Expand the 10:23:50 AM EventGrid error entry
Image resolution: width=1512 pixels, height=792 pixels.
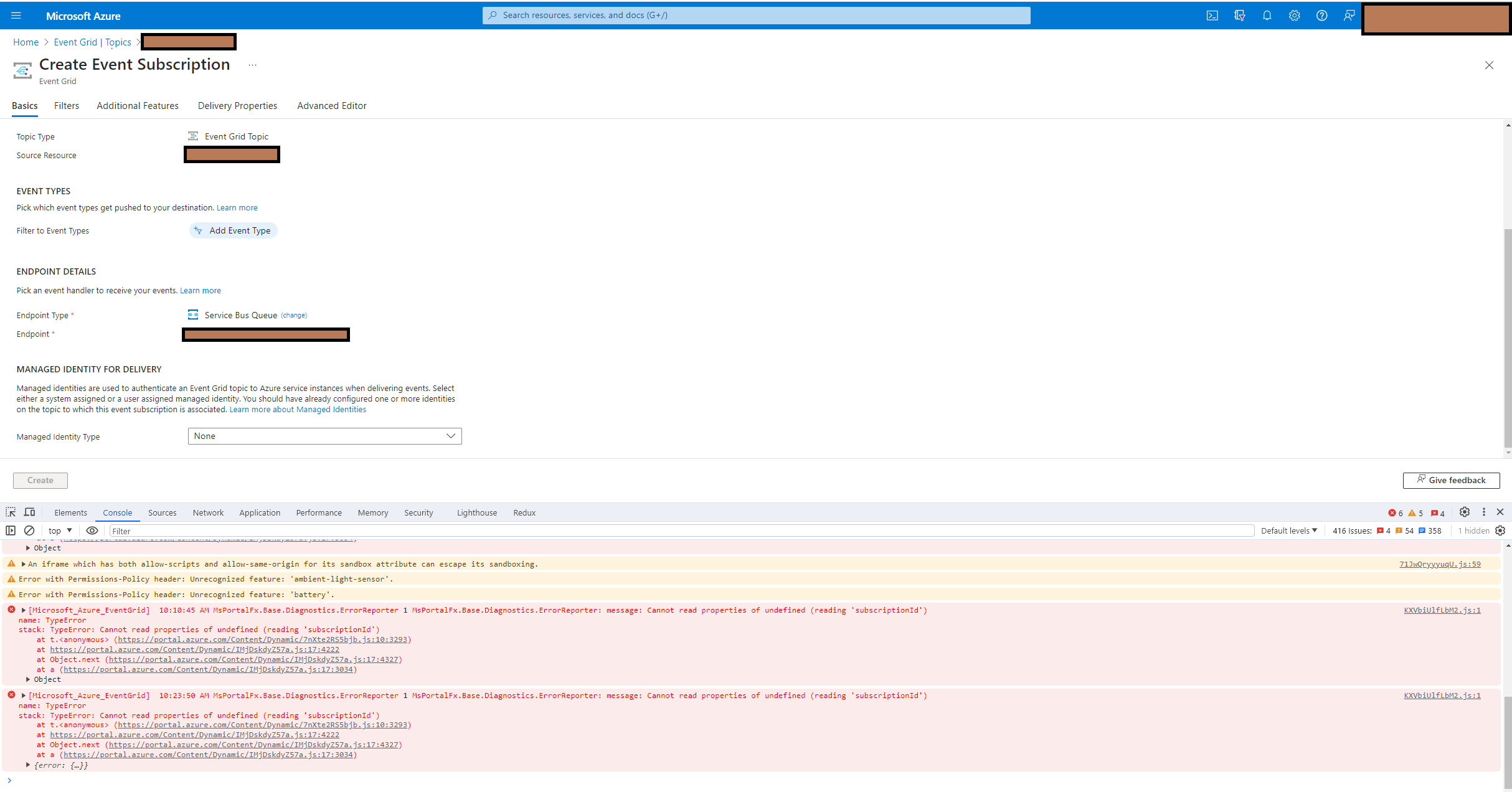click(x=24, y=695)
